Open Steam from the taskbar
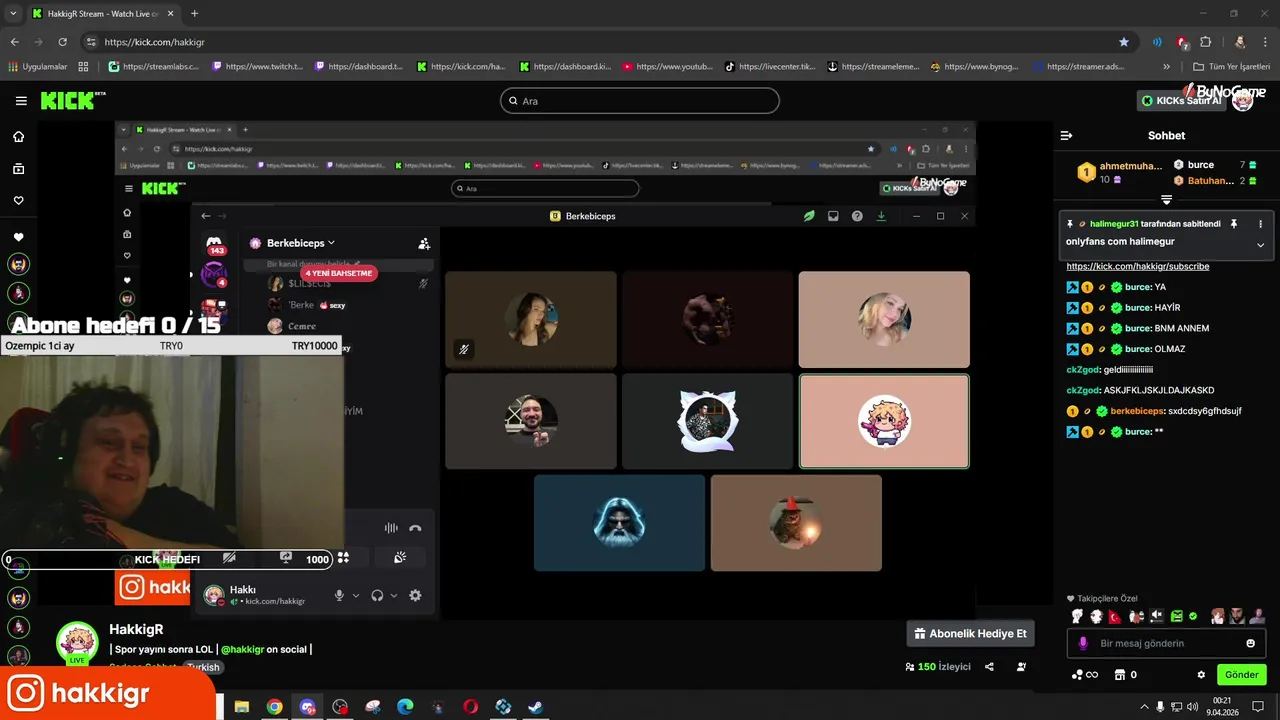Image resolution: width=1280 pixels, height=720 pixels. (x=536, y=706)
